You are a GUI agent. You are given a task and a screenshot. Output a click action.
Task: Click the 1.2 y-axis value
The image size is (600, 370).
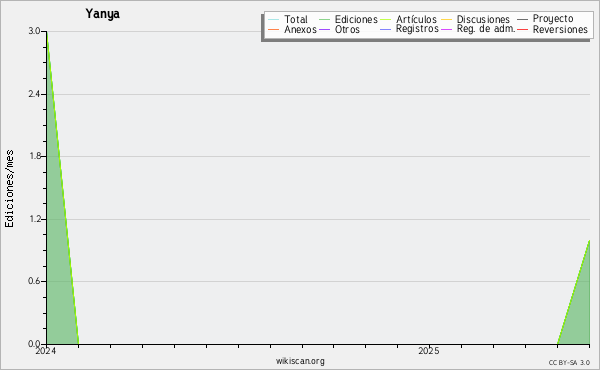(x=34, y=219)
